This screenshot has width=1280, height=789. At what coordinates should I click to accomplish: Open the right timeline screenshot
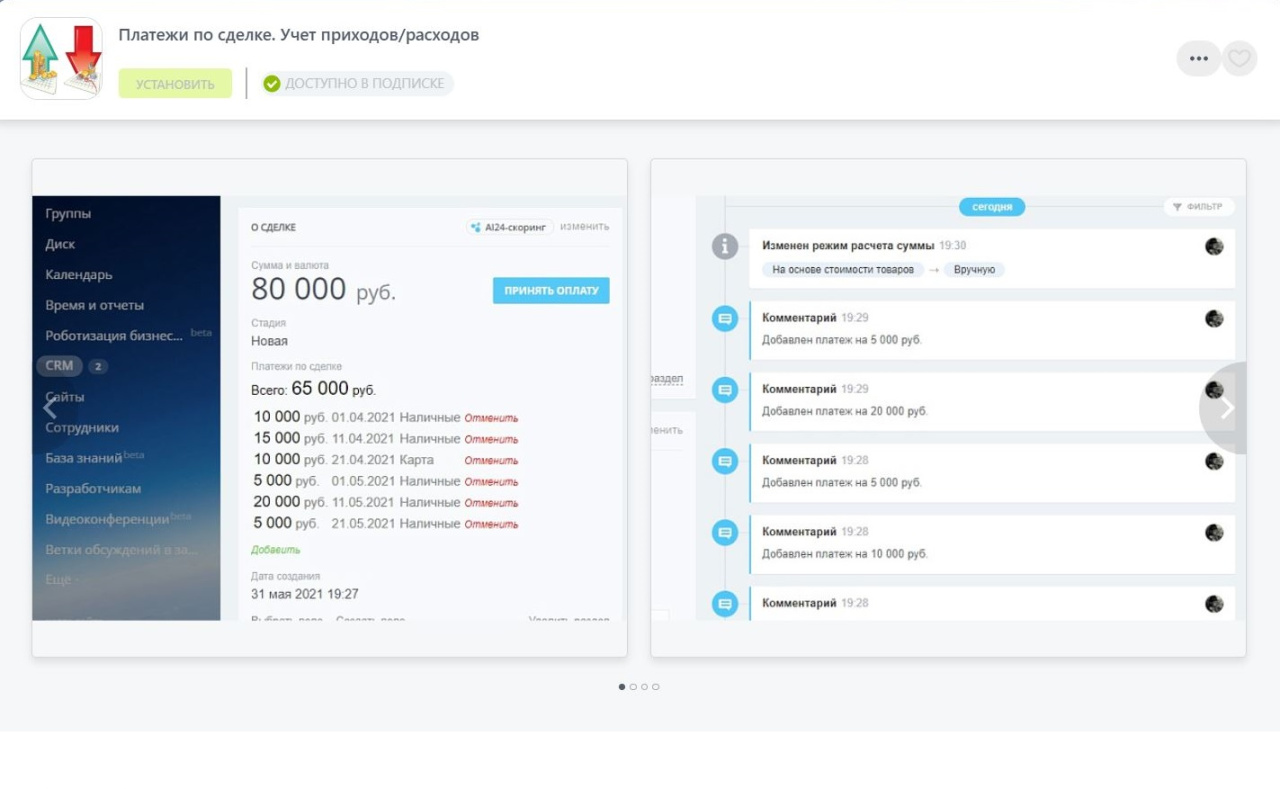click(x=947, y=407)
